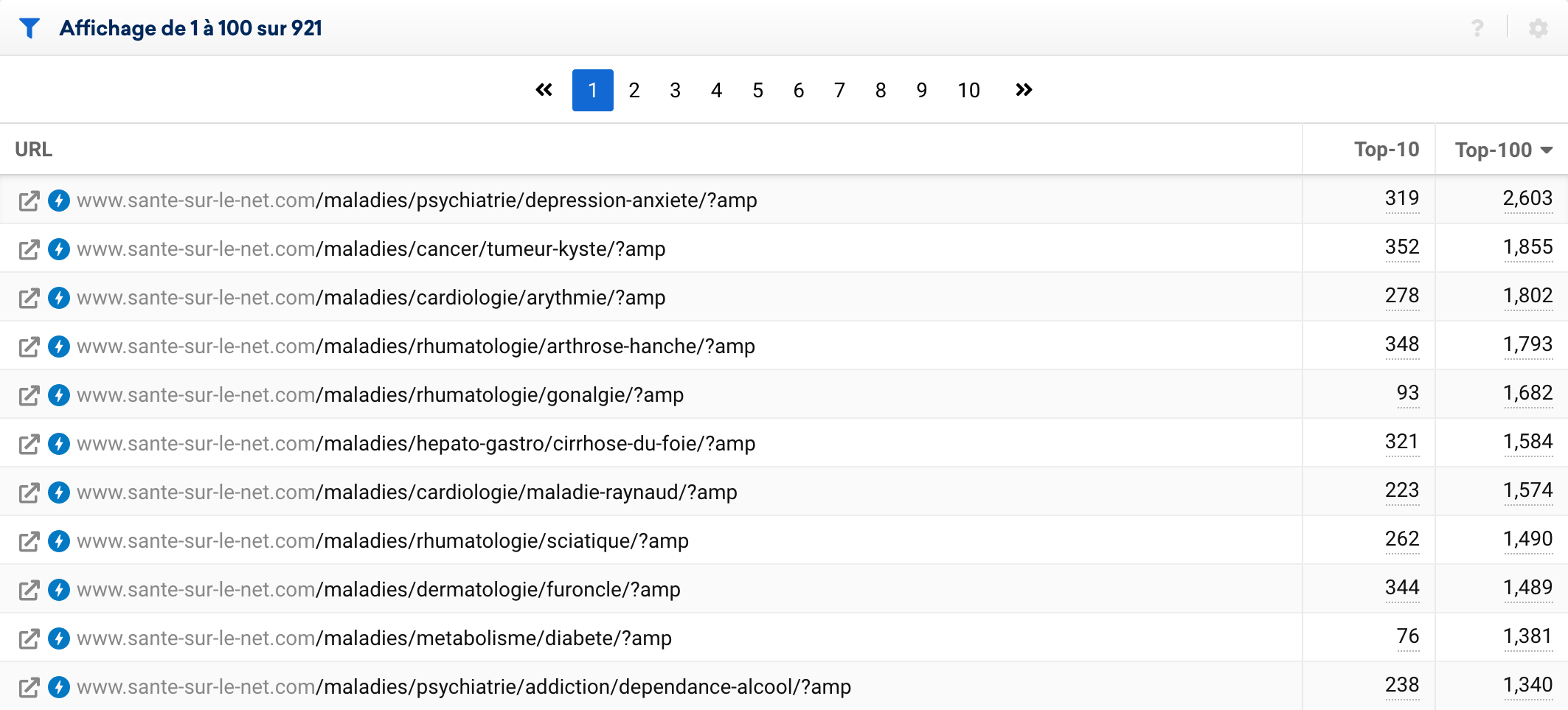
Task: Open the table filter funnel icon
Action: [x=30, y=28]
